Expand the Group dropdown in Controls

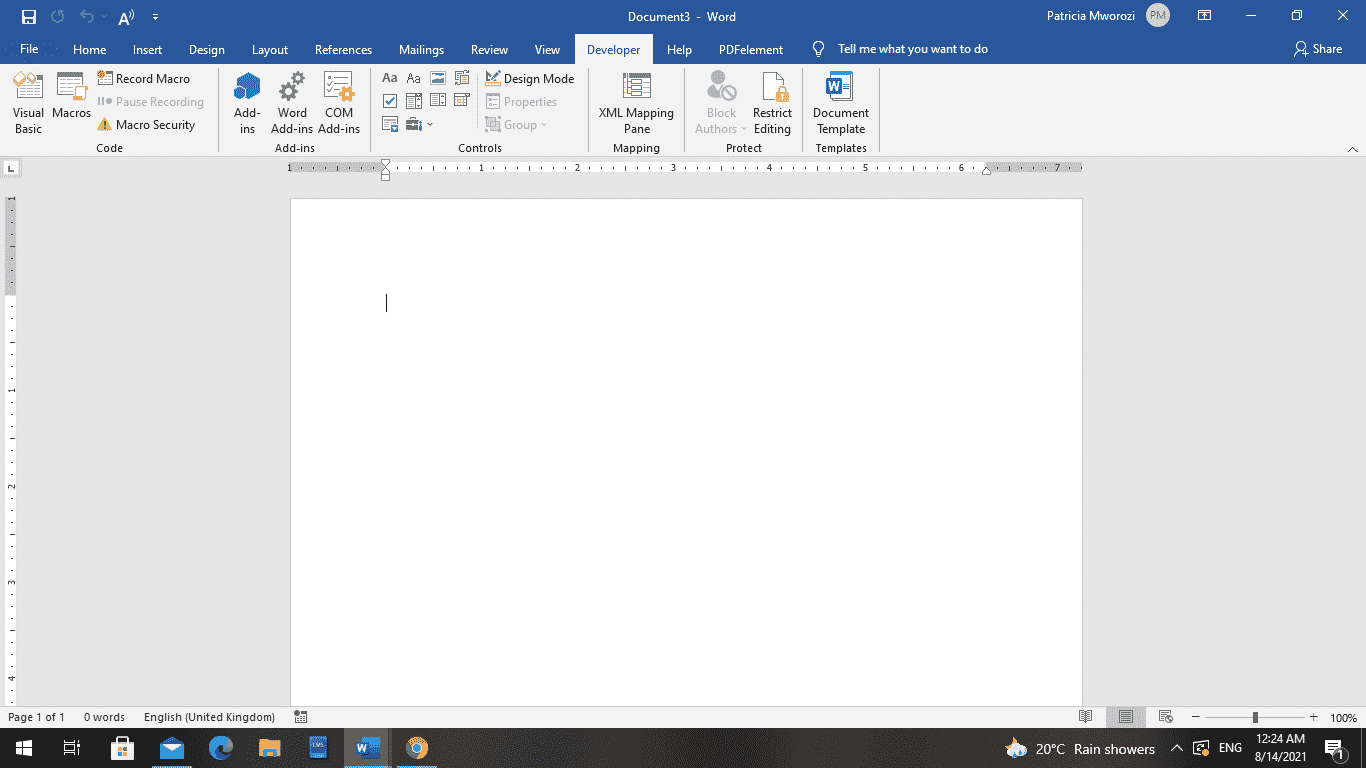[x=543, y=124]
